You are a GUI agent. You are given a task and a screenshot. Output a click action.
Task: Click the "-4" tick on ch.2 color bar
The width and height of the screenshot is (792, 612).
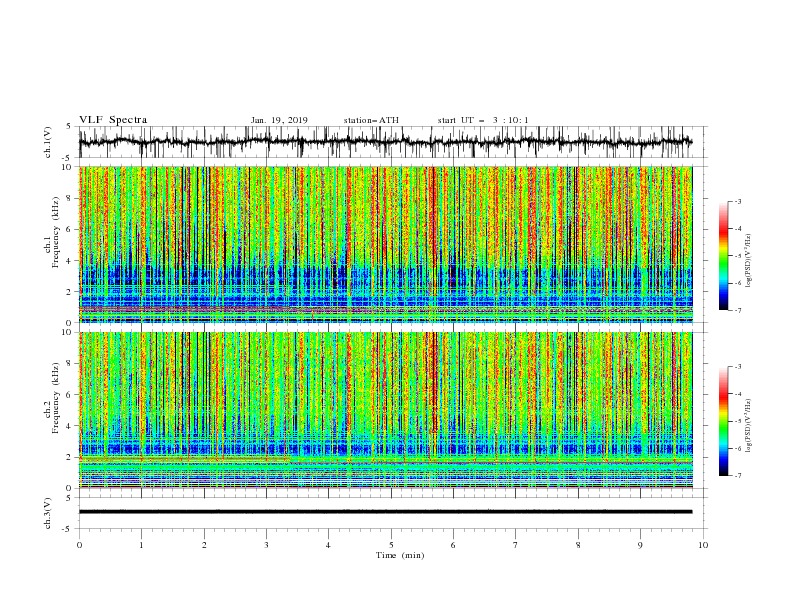click(738, 394)
